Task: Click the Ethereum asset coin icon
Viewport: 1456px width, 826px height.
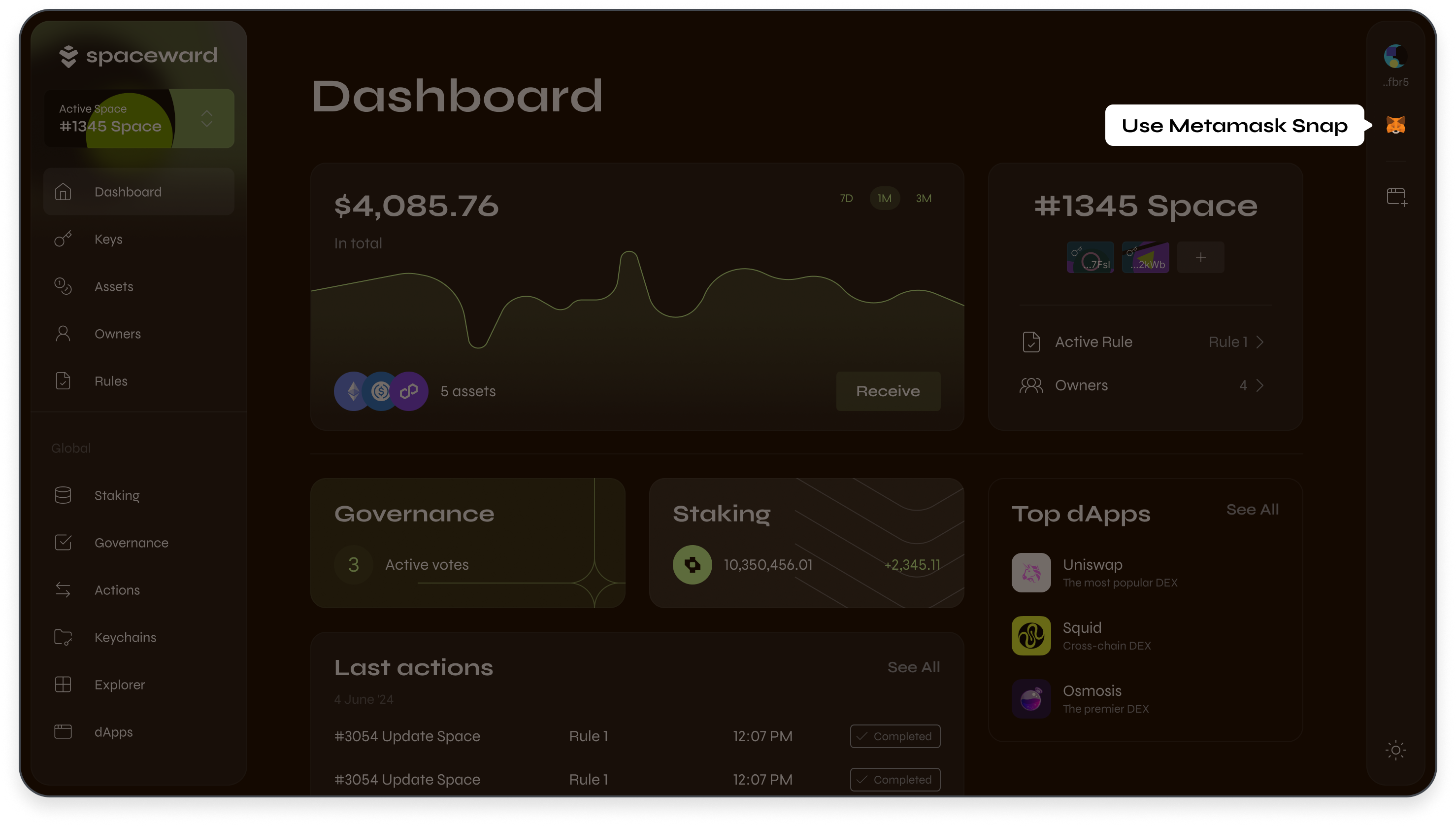Action: [x=352, y=391]
